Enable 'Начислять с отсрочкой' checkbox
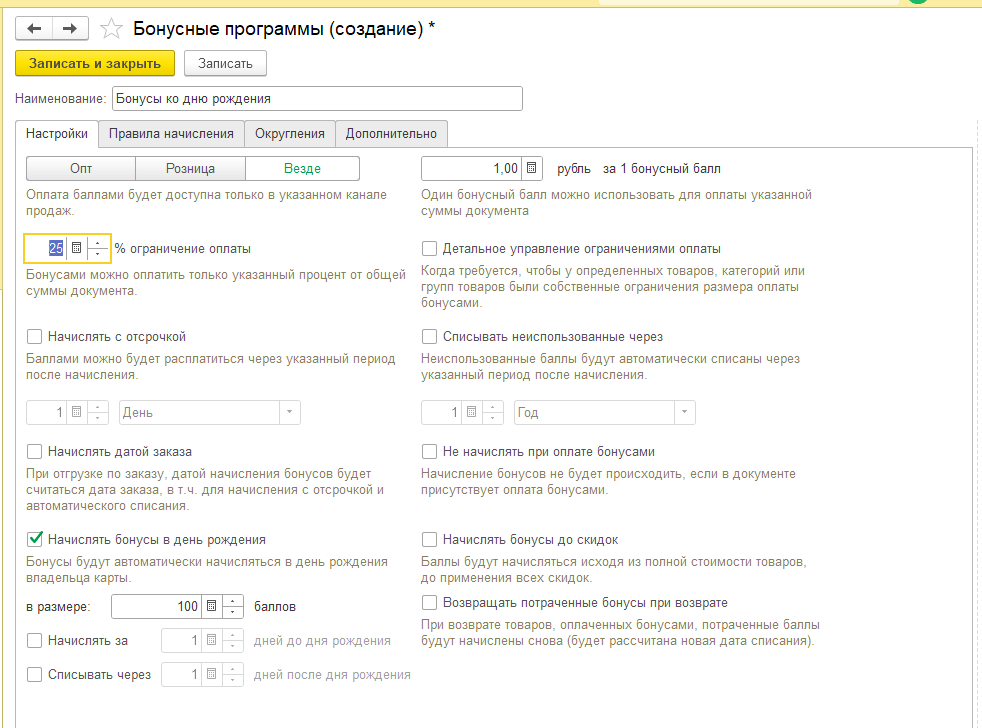This screenshot has width=982, height=728. pyautogui.click(x=34, y=336)
